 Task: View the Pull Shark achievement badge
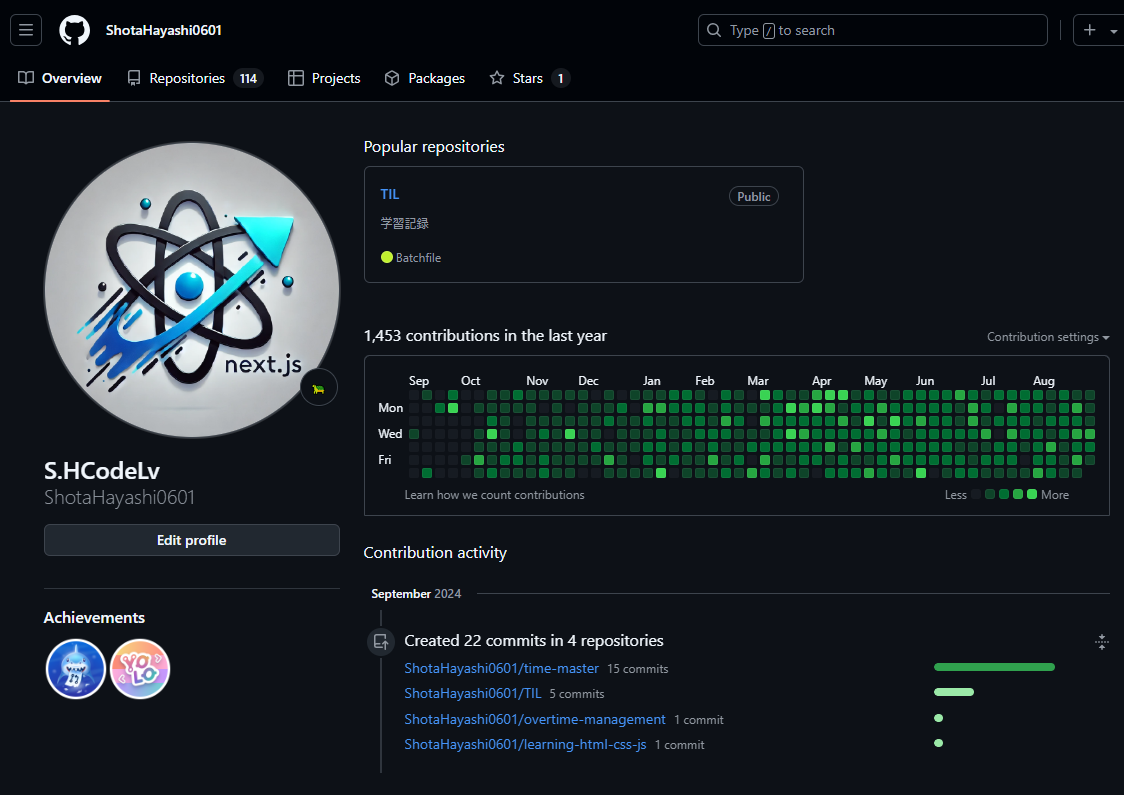76,669
